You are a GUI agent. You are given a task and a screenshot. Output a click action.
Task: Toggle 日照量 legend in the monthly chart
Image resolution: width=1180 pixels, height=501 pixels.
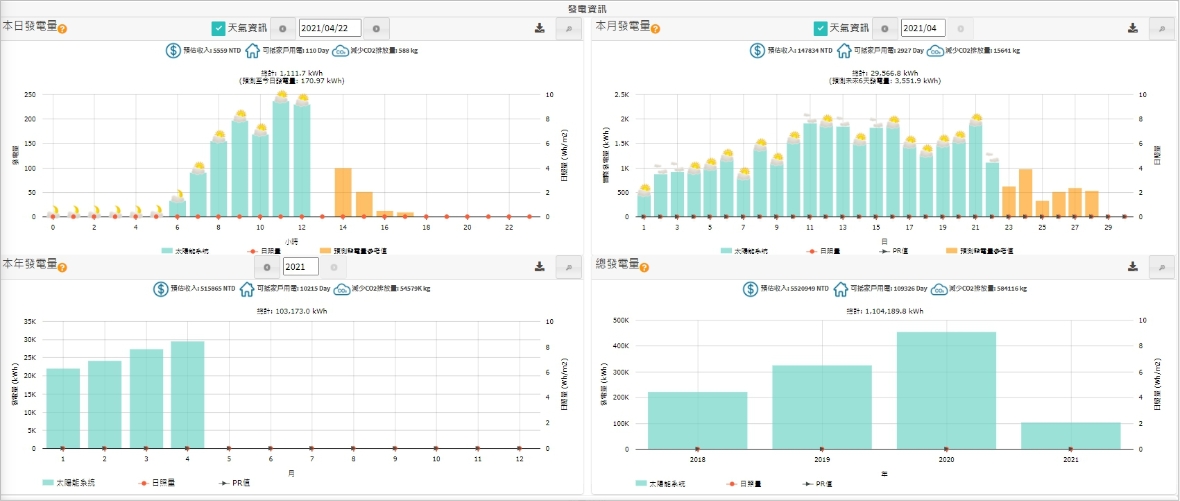coord(822,250)
